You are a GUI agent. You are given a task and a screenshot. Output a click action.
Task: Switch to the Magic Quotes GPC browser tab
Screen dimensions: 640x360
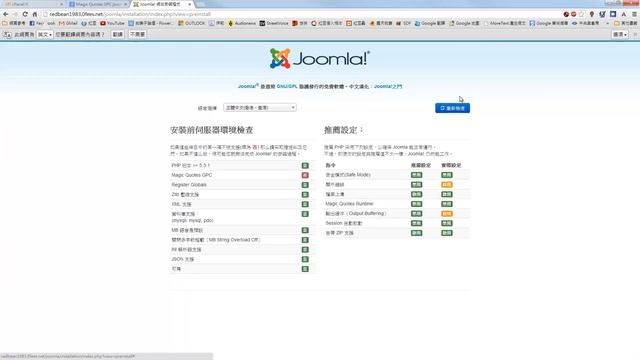98,4
